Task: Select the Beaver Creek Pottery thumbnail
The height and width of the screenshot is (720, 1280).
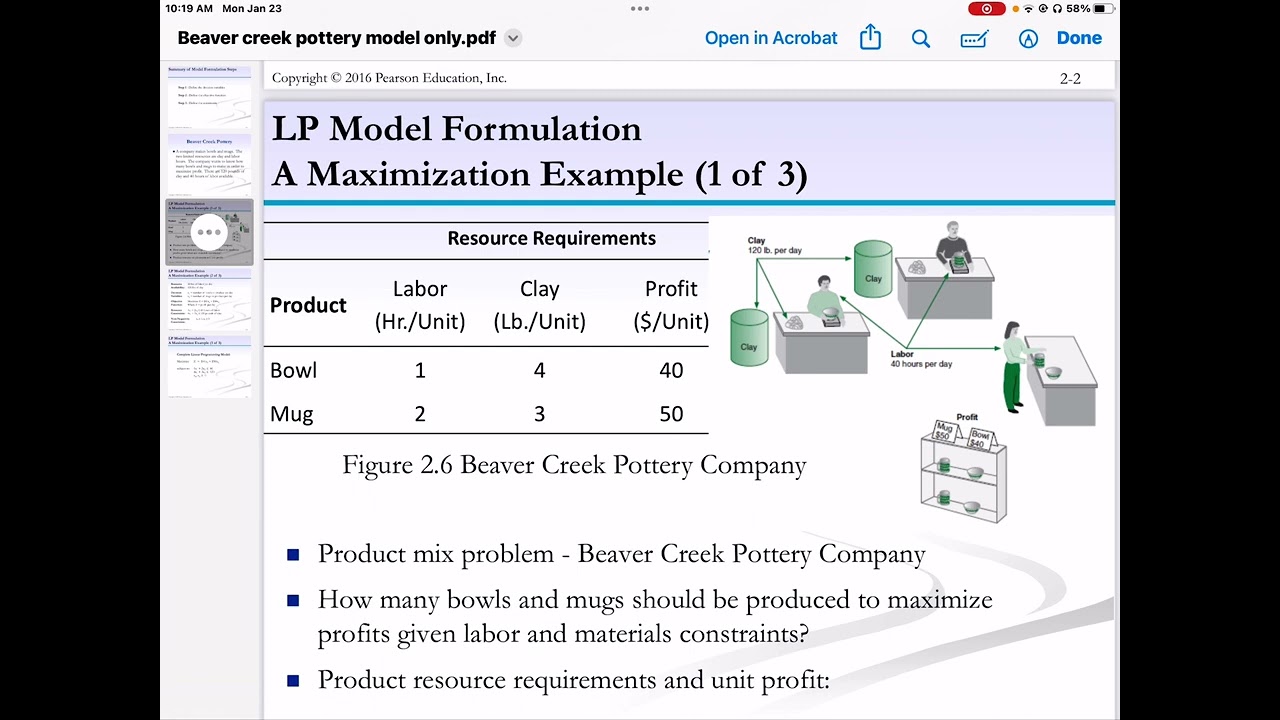Action: click(209, 165)
